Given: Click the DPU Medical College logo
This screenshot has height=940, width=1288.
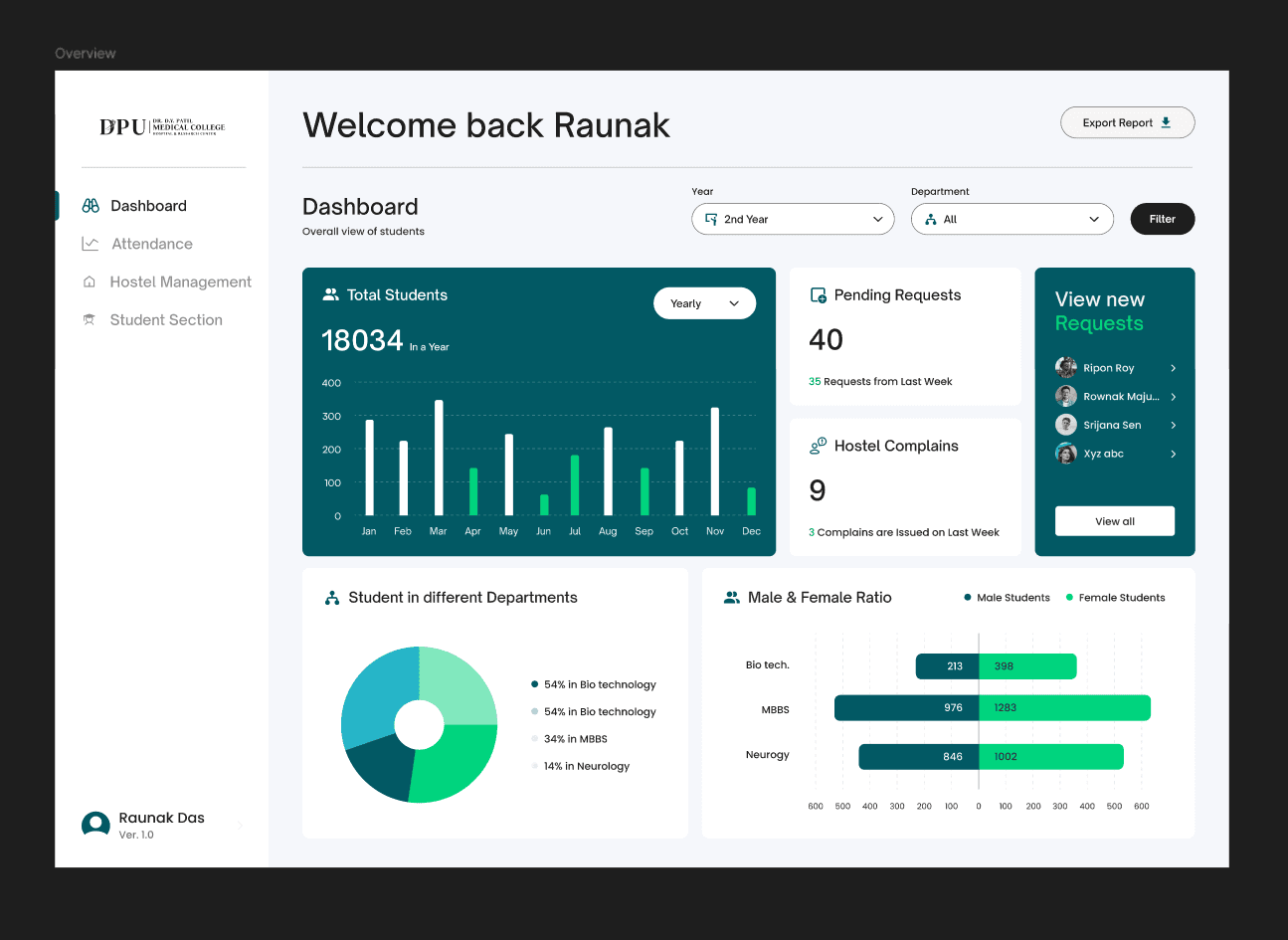Looking at the screenshot, I should click(x=162, y=126).
